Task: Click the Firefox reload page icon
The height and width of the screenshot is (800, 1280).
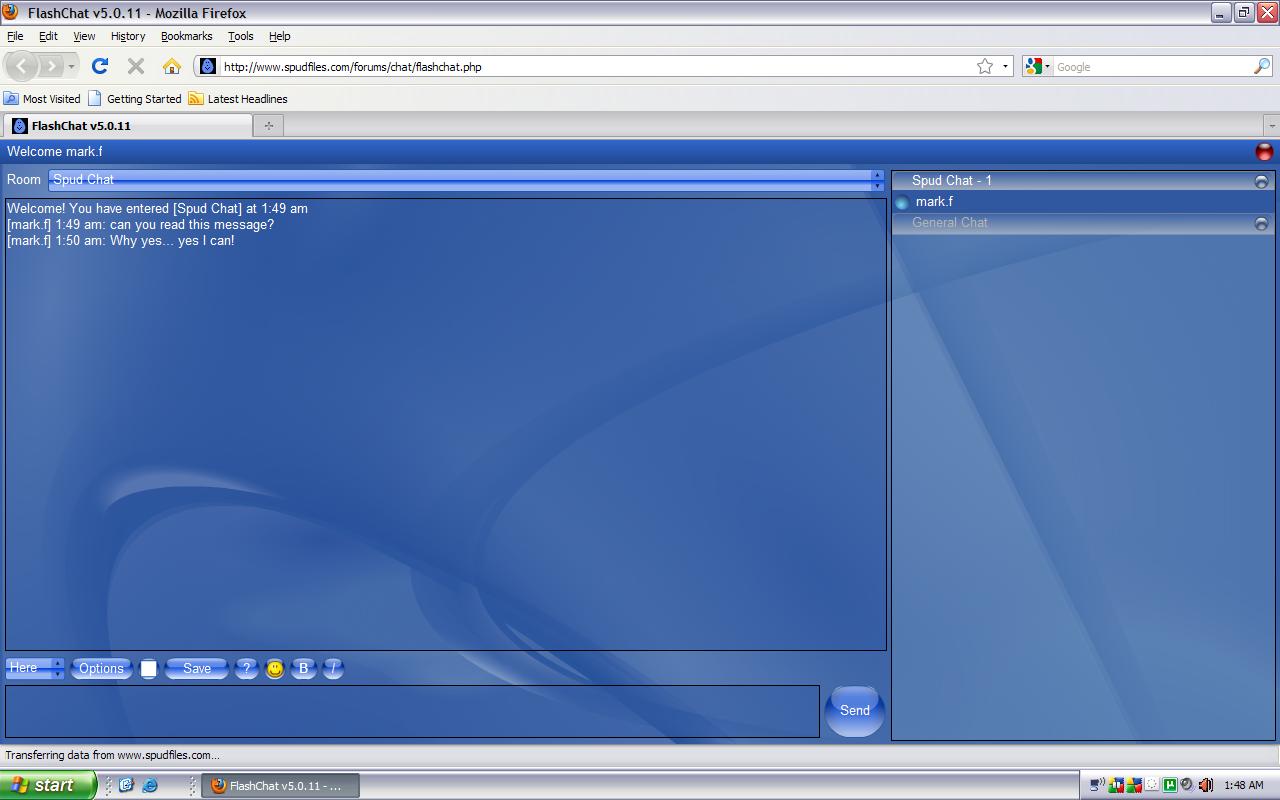Action: pyautogui.click(x=99, y=66)
